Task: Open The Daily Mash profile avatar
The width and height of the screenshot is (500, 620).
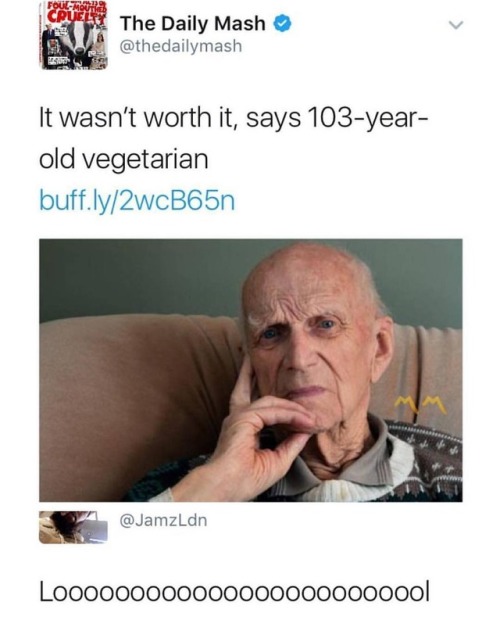Action: (x=73, y=35)
